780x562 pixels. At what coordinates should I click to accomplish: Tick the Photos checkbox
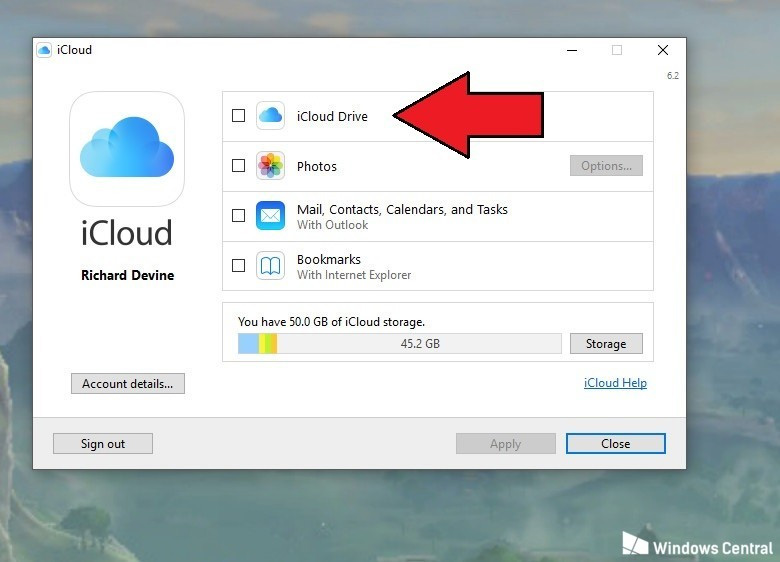click(239, 166)
